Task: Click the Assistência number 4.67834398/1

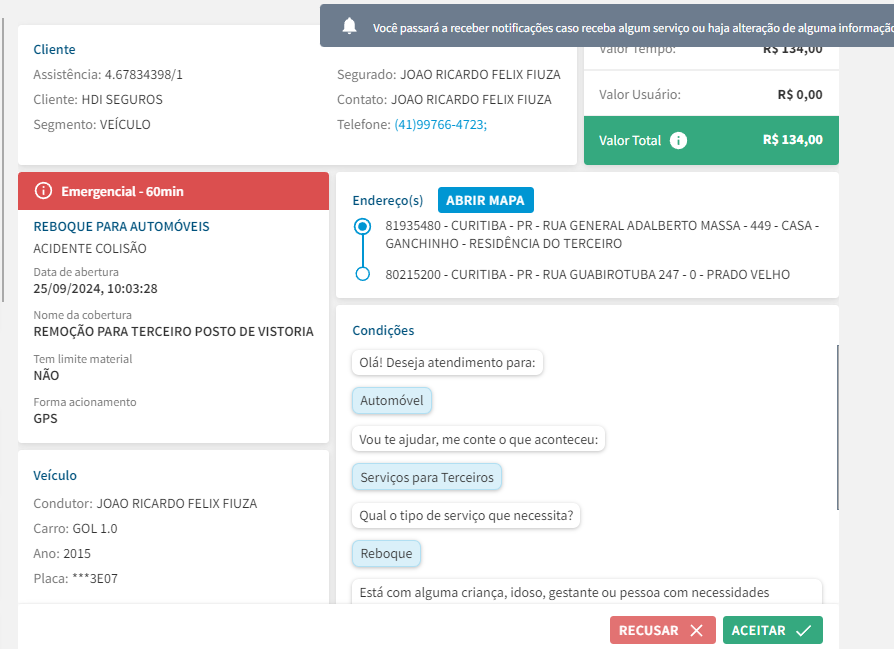Action: pyautogui.click(x=144, y=75)
